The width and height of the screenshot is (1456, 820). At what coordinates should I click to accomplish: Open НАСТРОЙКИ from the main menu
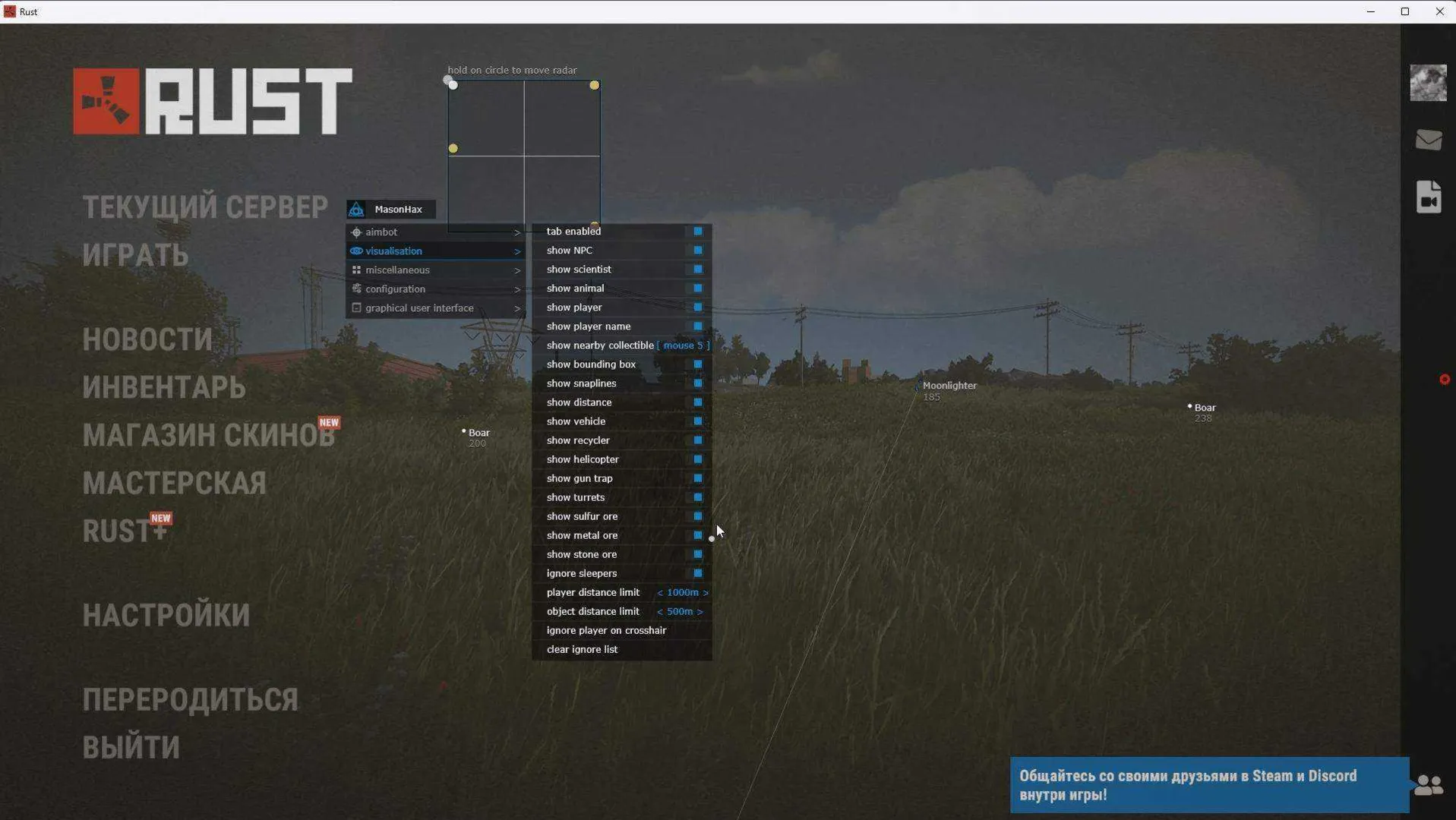166,615
